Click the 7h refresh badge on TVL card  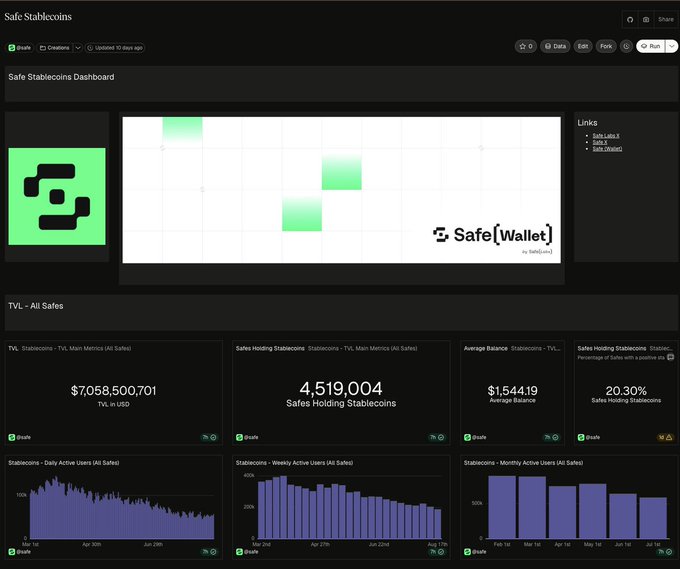(209, 437)
